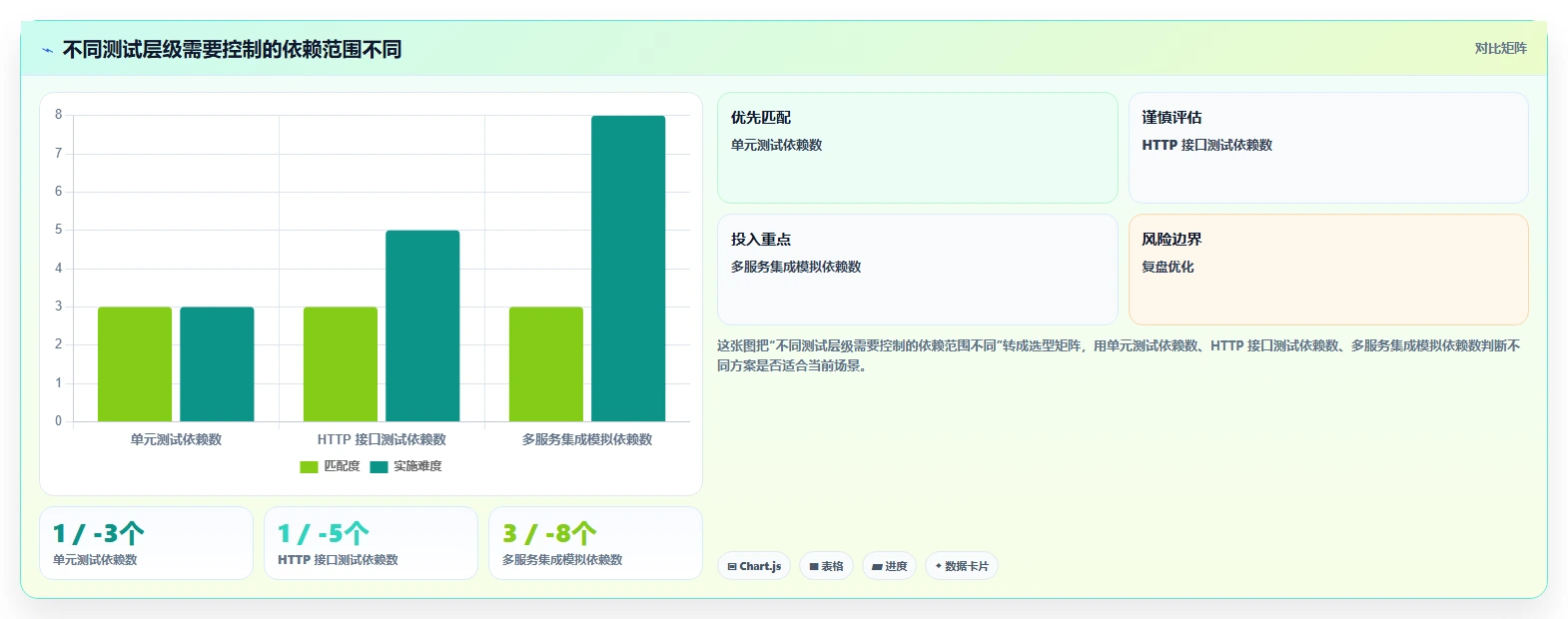The image size is (1568, 619).
Task: Click the 多服务集成模拟依赖数 实施难度 bar
Action: [628, 269]
